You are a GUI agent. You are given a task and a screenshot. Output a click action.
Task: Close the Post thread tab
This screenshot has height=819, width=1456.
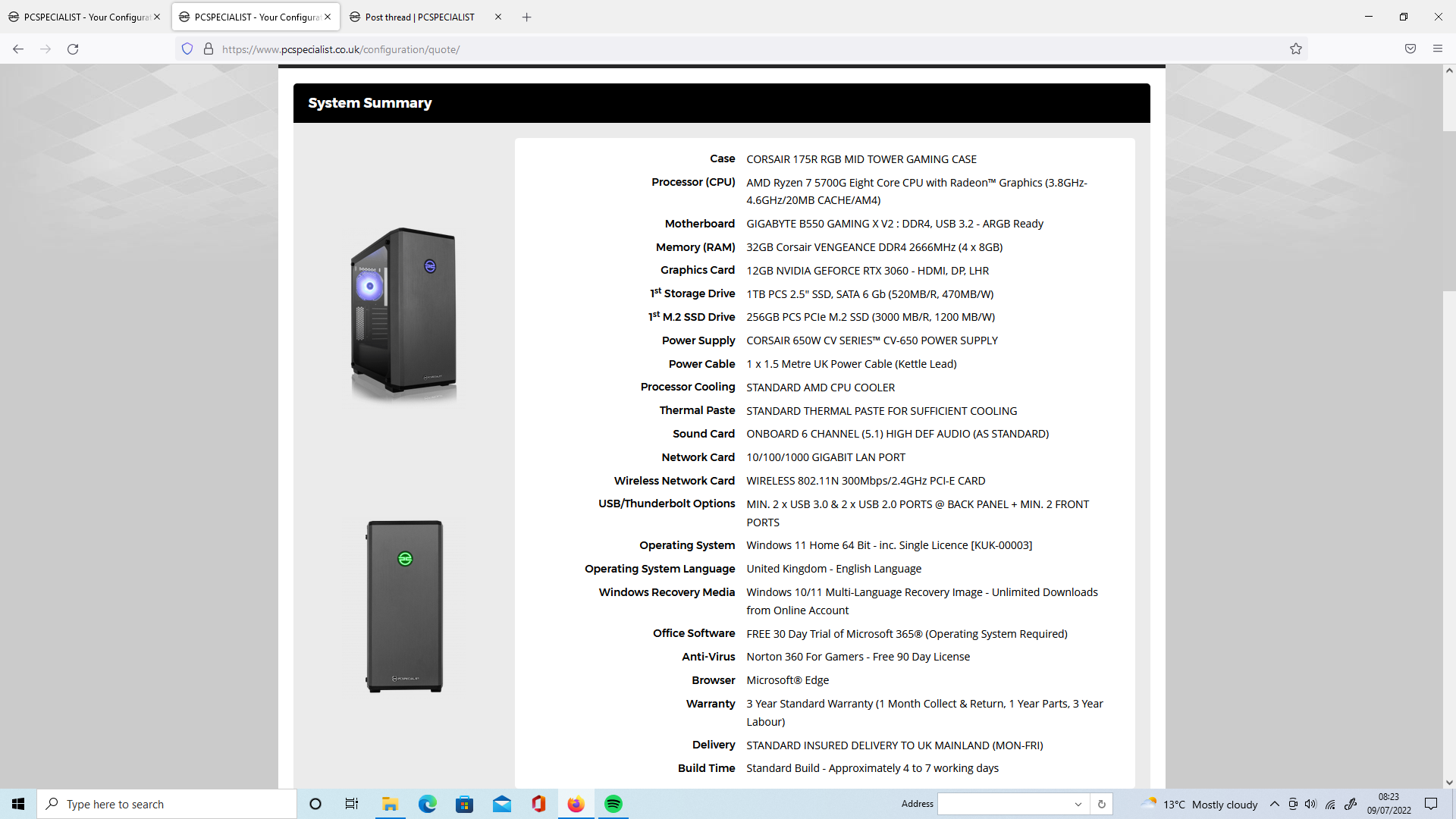click(x=498, y=17)
